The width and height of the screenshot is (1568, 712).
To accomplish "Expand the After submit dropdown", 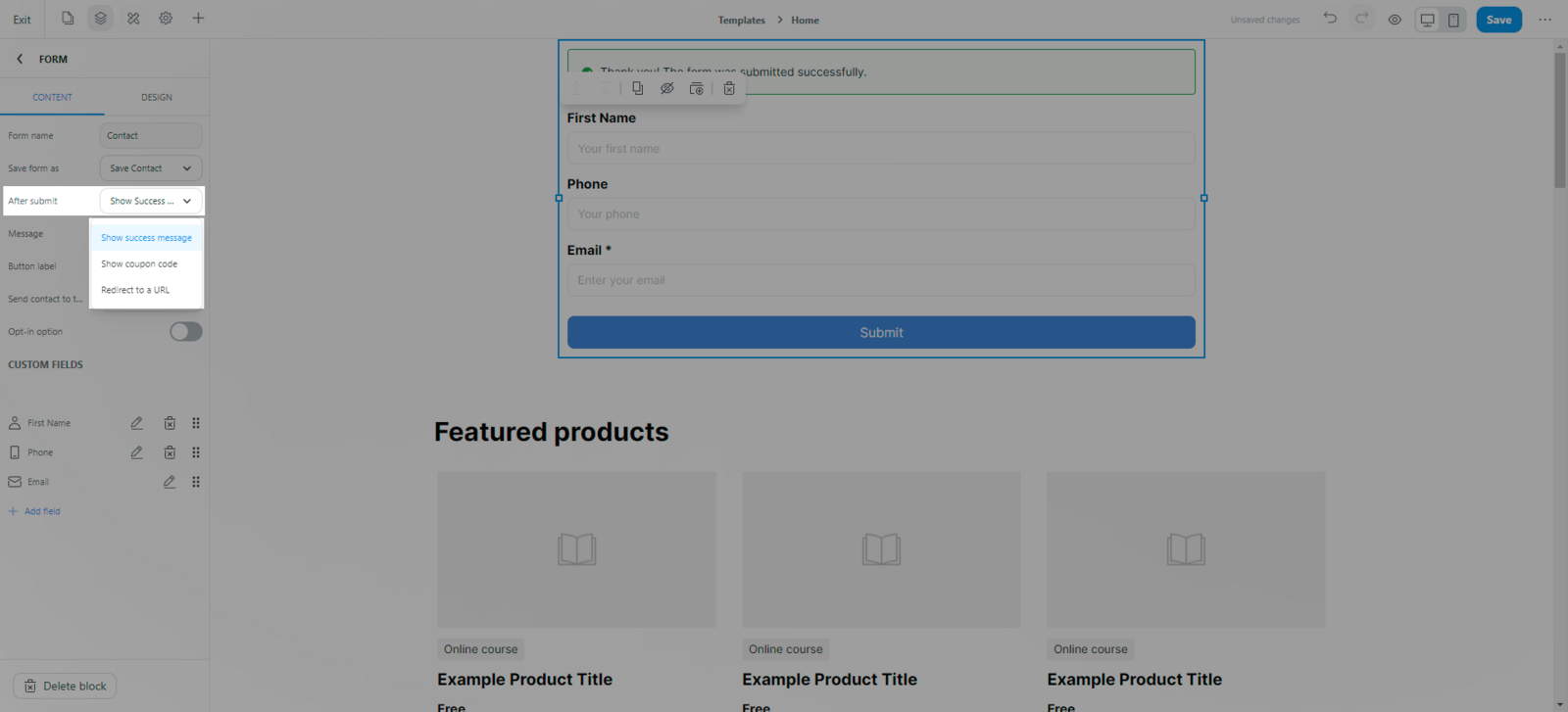I will tap(151, 201).
